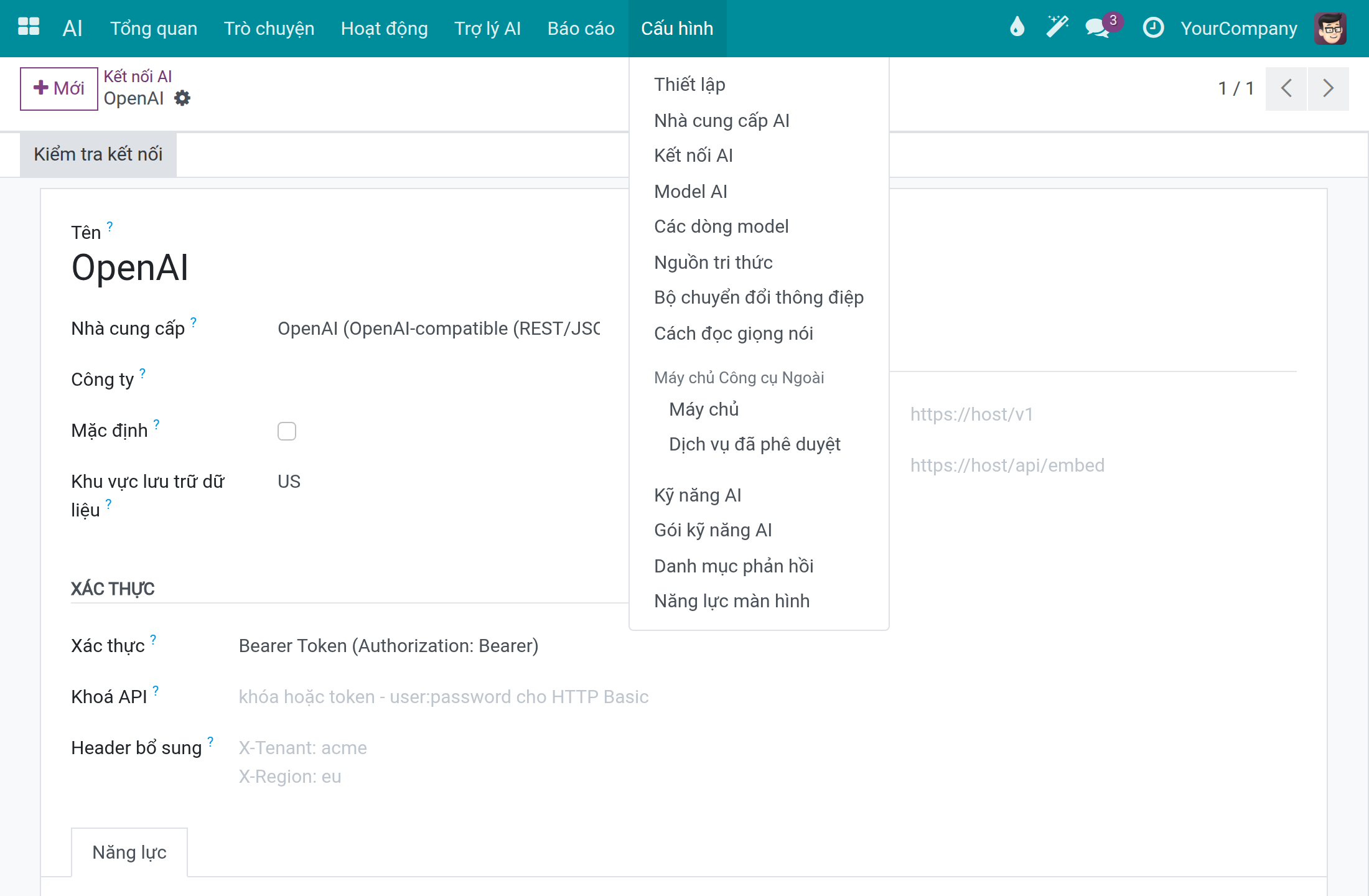Go to the next record arrow
Image resolution: width=1369 pixels, height=896 pixels.
tap(1328, 88)
